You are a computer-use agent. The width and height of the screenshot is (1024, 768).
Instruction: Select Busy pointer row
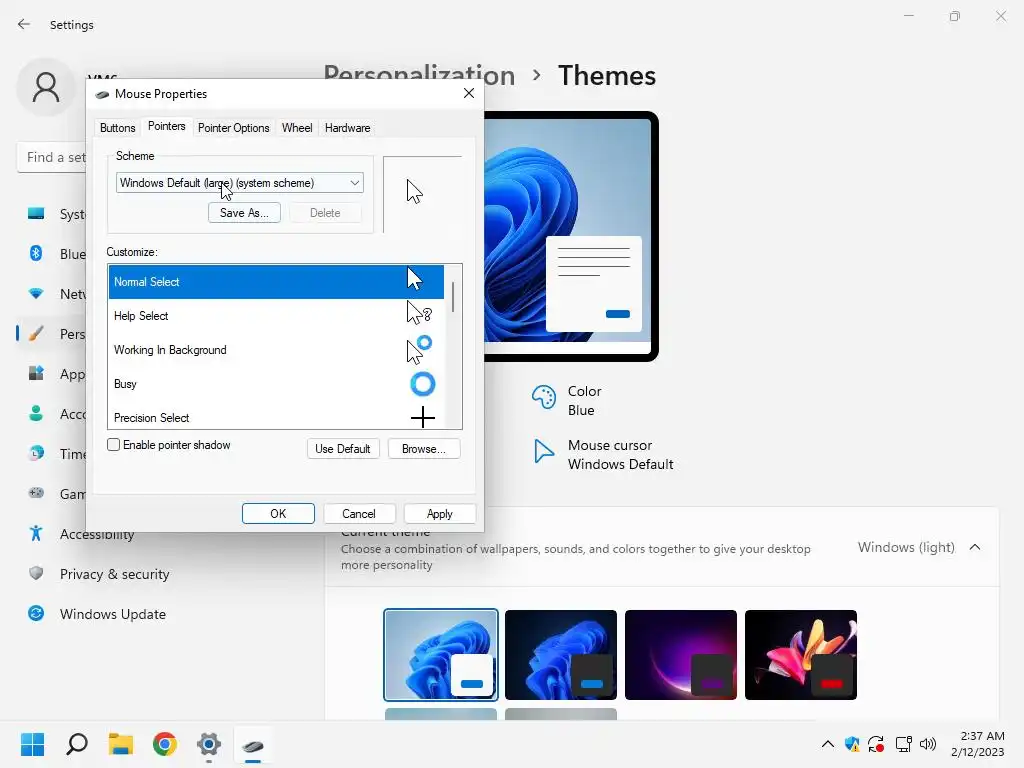(276, 384)
